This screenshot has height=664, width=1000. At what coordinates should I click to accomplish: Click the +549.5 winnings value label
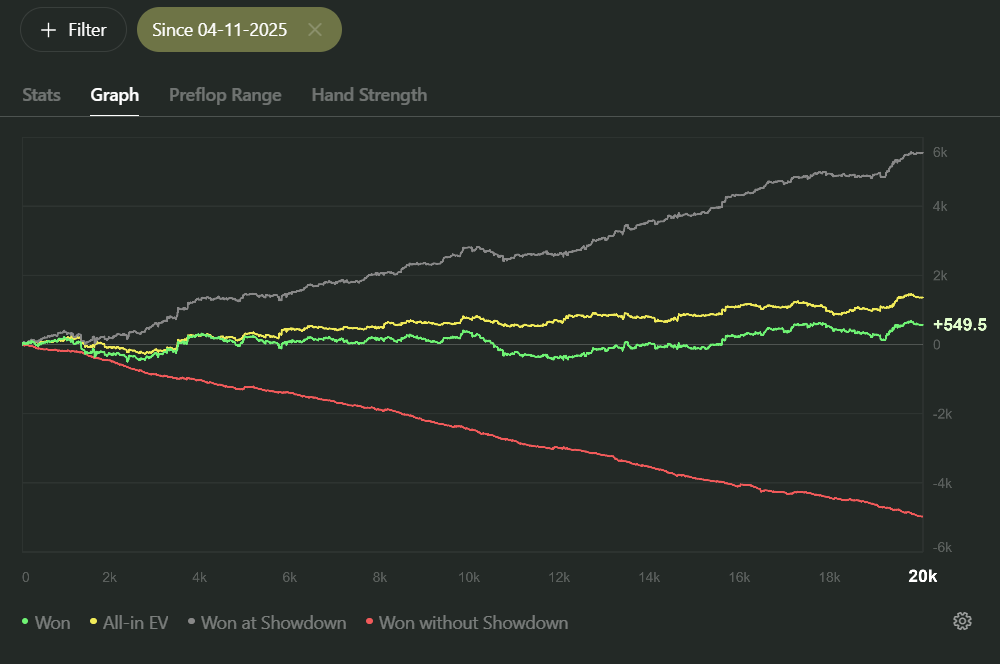click(959, 325)
